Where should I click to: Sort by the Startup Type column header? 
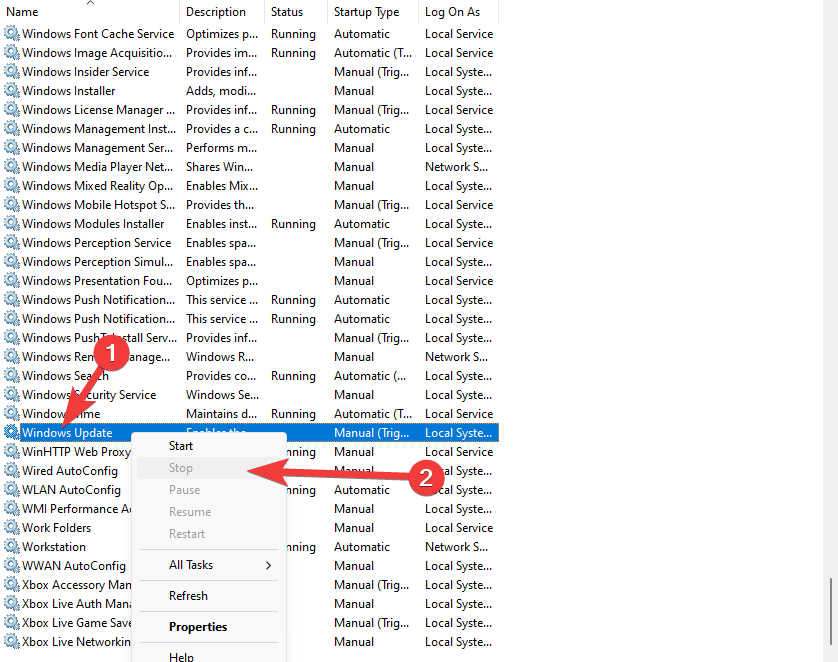click(x=366, y=12)
